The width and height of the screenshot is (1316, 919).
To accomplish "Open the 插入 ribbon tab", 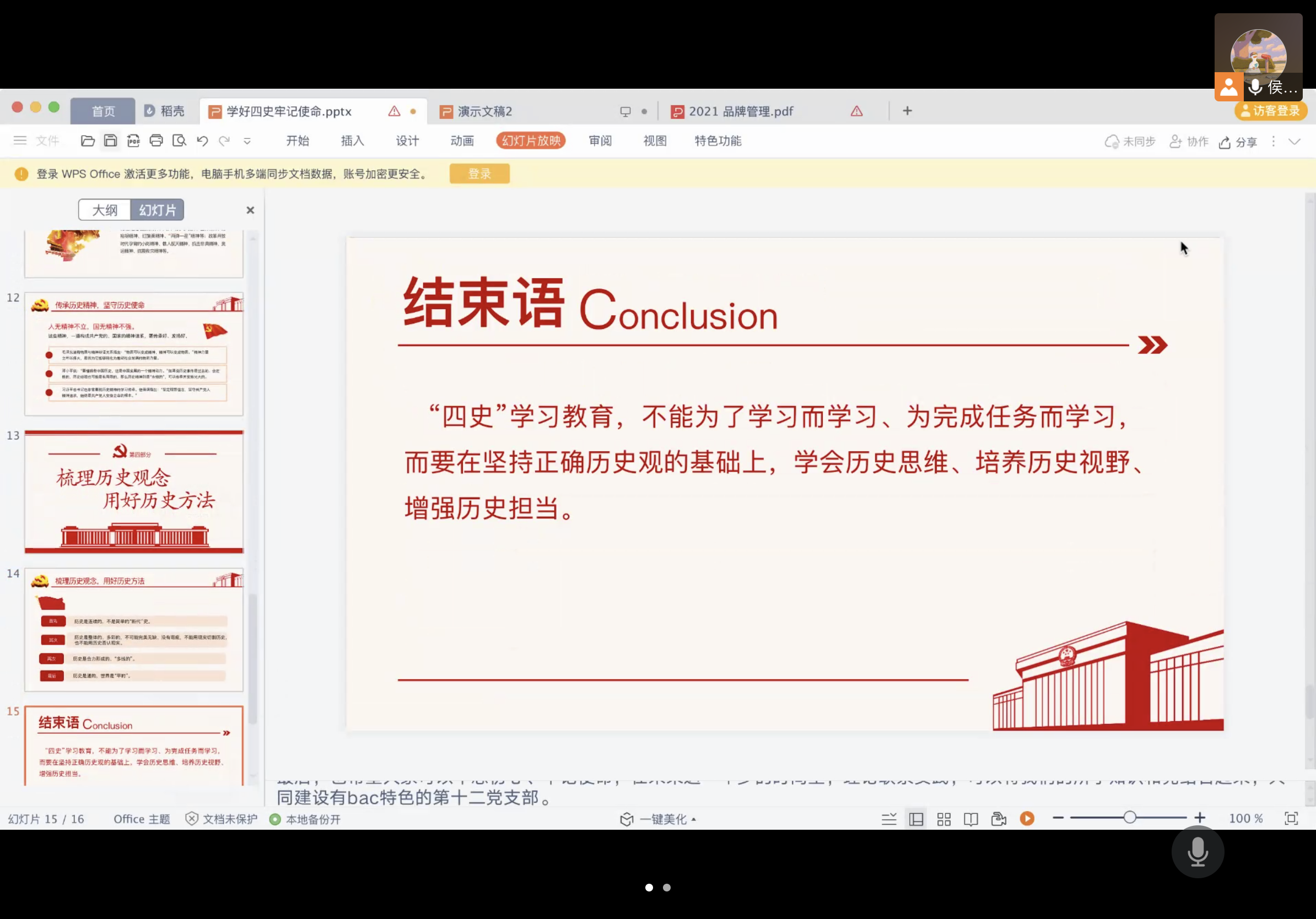I will click(353, 141).
